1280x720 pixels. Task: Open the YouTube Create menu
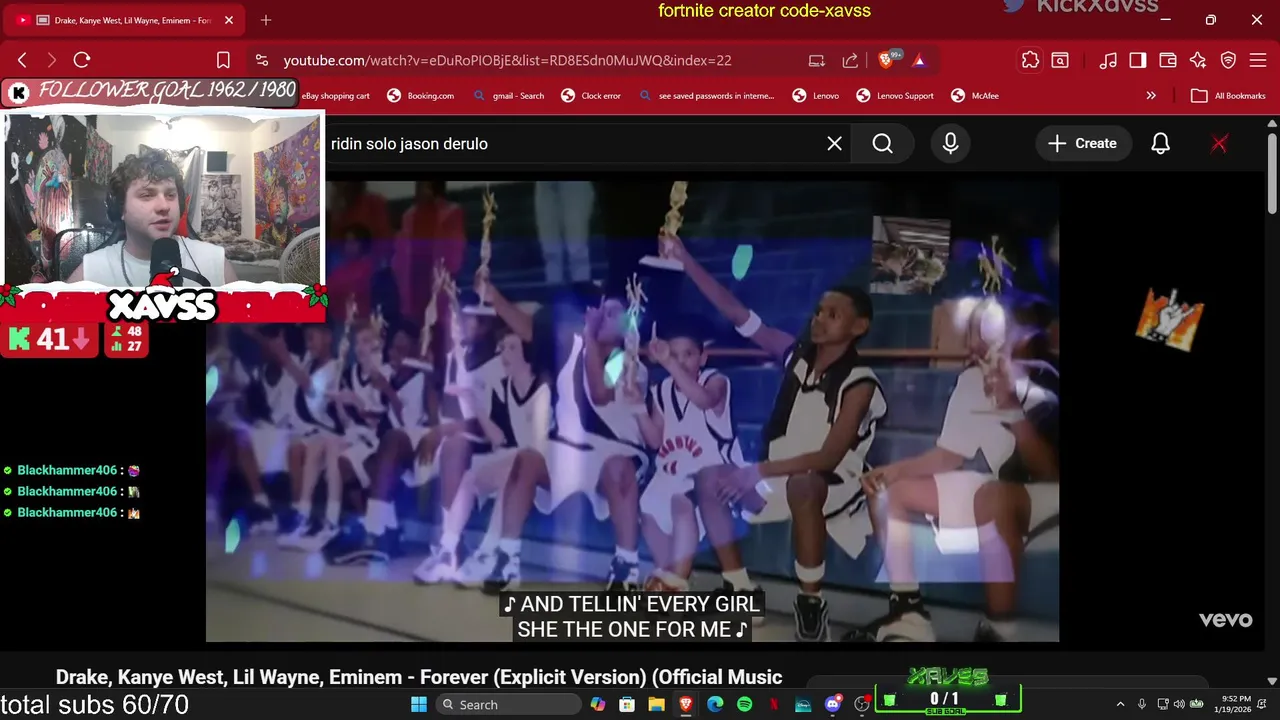click(x=1082, y=143)
